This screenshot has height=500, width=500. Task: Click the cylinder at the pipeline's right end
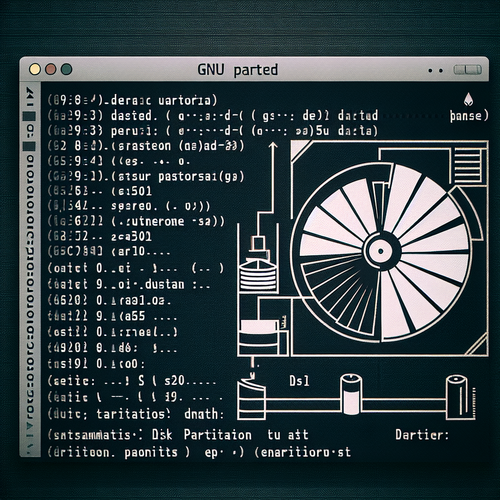[458, 396]
